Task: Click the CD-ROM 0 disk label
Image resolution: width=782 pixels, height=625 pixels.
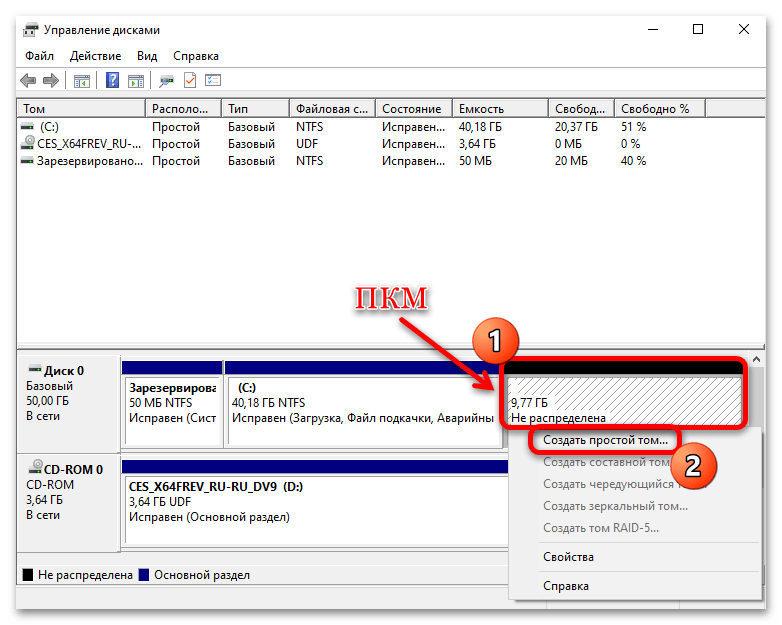Action: (68, 503)
